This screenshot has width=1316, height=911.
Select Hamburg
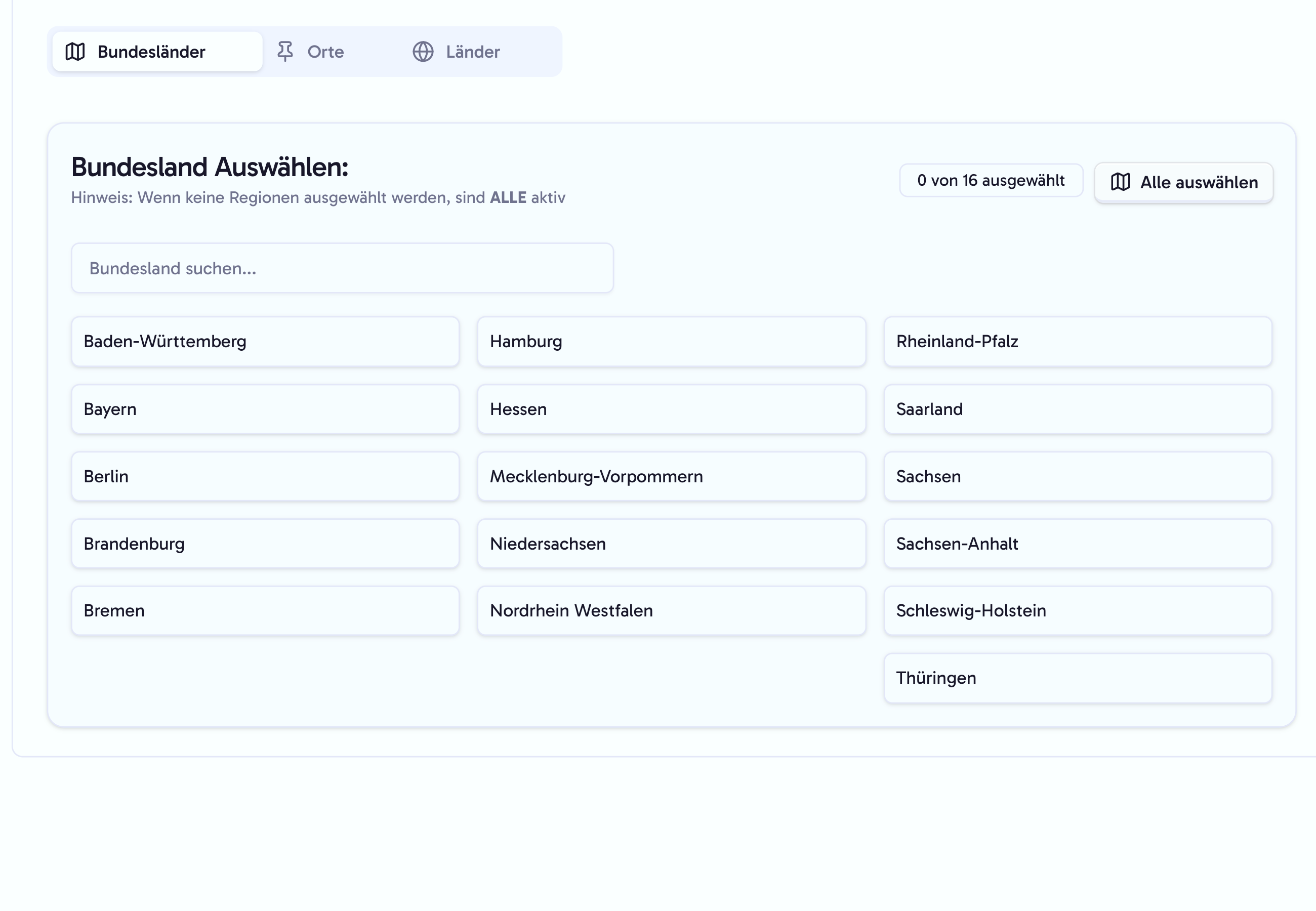click(x=672, y=341)
